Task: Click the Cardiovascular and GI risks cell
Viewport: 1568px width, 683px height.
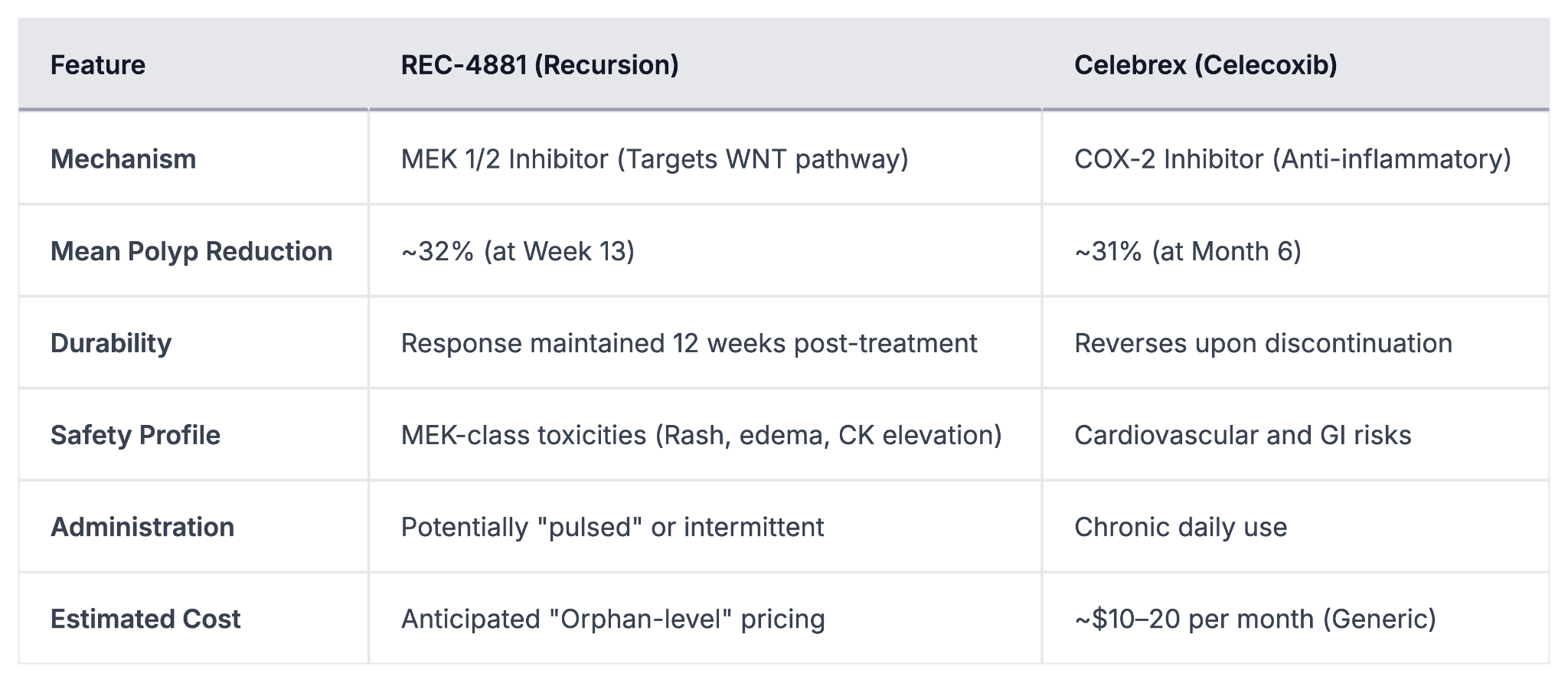Action: tap(1243, 435)
